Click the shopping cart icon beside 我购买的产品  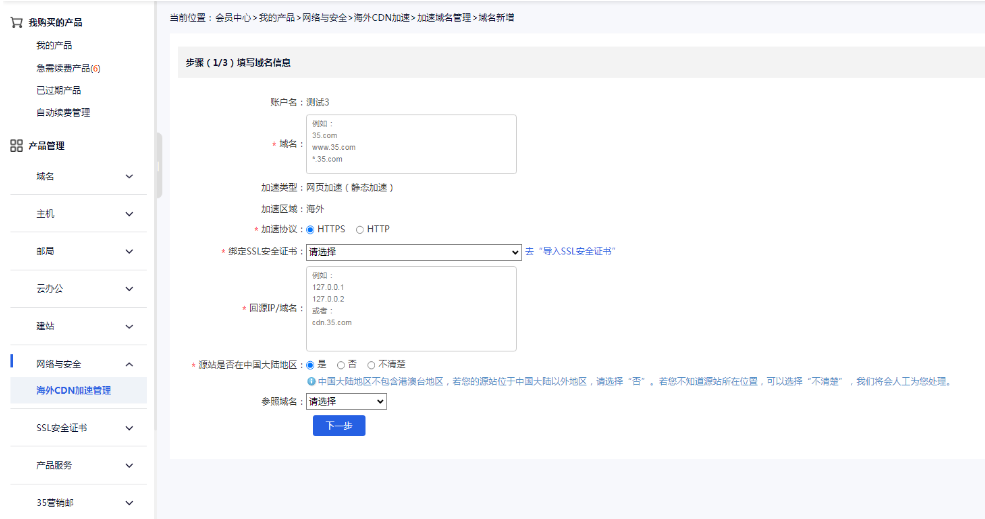16,22
